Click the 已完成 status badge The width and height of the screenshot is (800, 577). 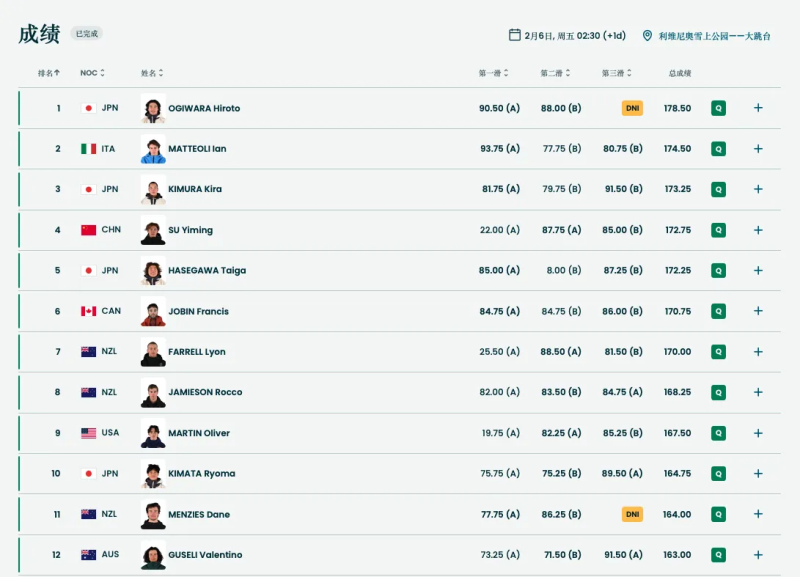[87, 34]
